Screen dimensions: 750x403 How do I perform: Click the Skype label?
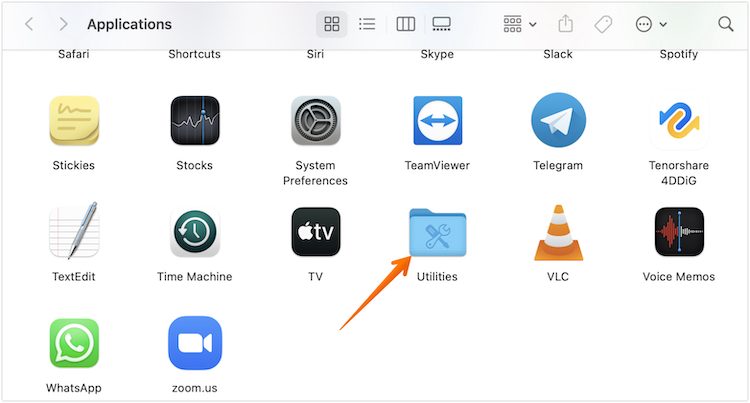(437, 54)
